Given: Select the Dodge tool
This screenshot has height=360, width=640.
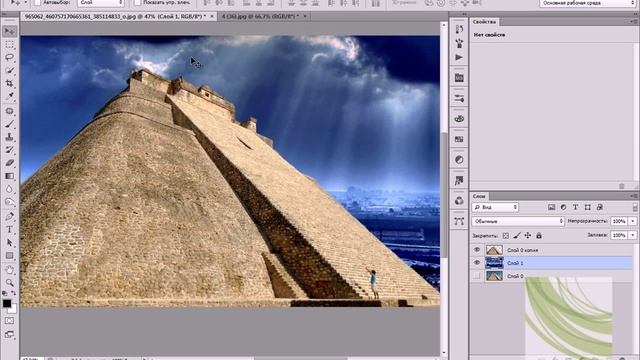Looking at the screenshot, I should [x=9, y=202].
